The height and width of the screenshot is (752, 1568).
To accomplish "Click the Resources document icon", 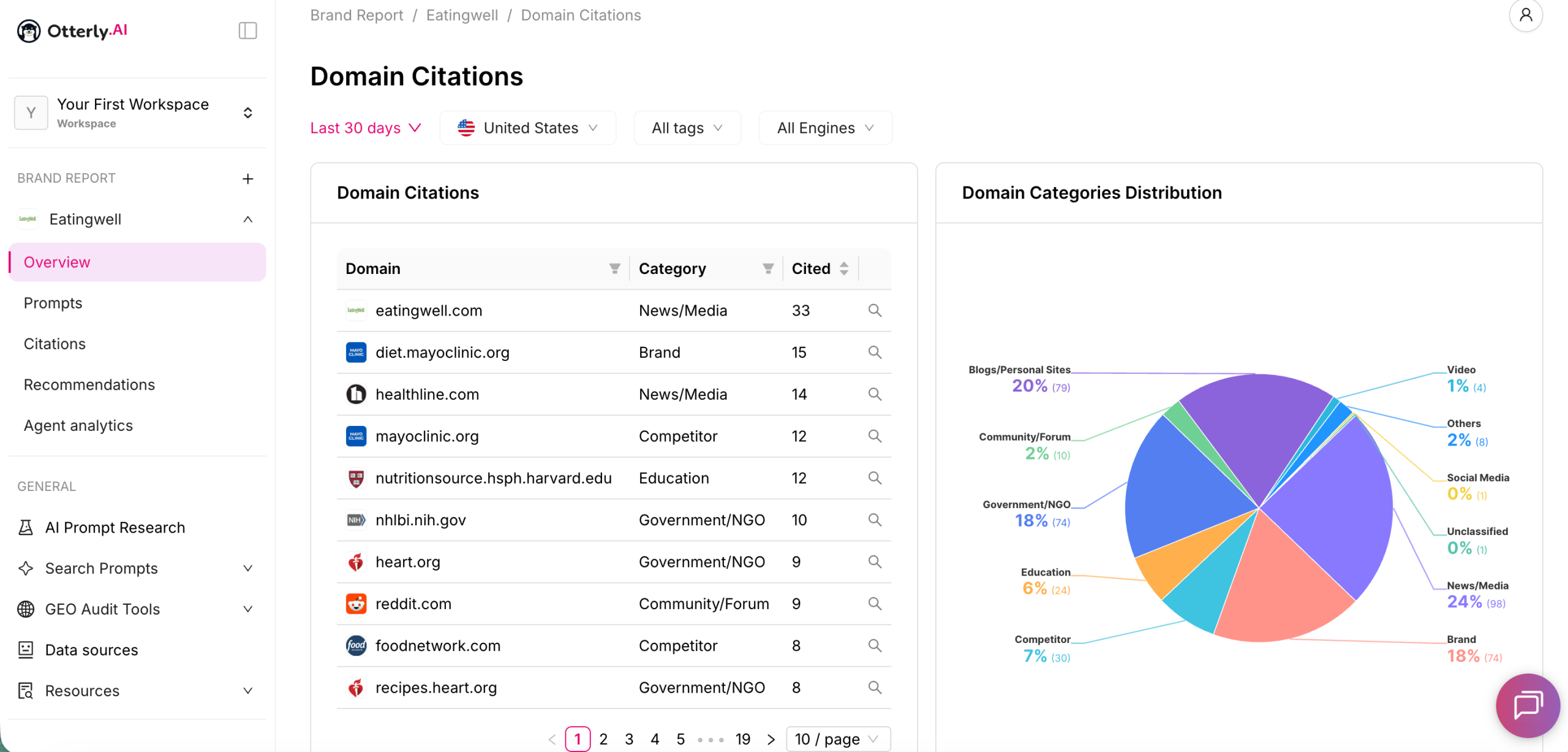I will (26, 691).
